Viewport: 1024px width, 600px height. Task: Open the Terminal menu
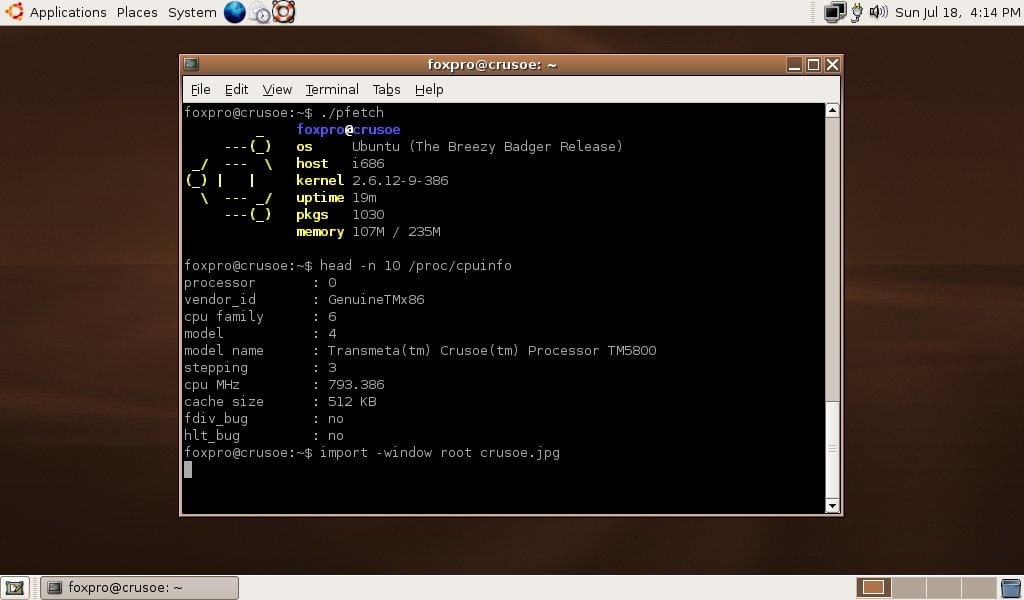tap(331, 89)
